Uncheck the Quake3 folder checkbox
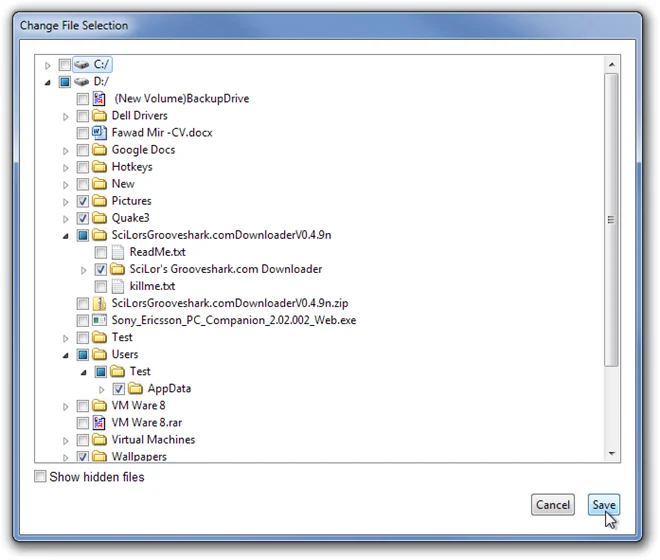The image size is (660, 560). (82, 218)
